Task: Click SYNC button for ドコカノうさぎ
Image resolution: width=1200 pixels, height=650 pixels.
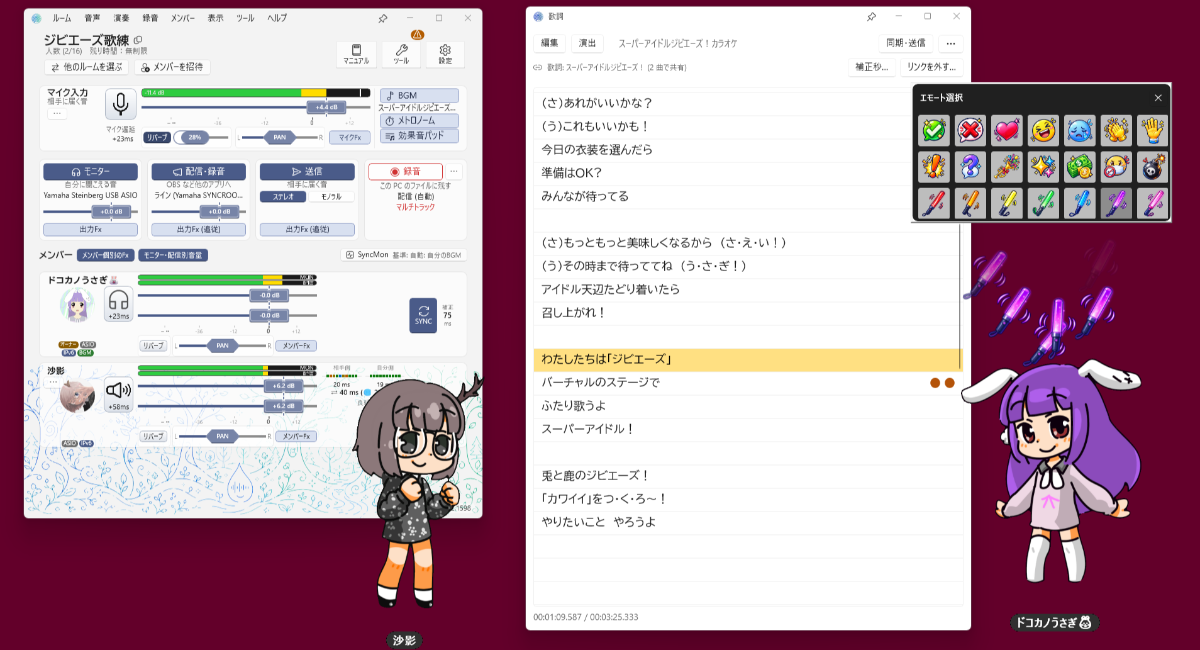Action: (x=423, y=315)
